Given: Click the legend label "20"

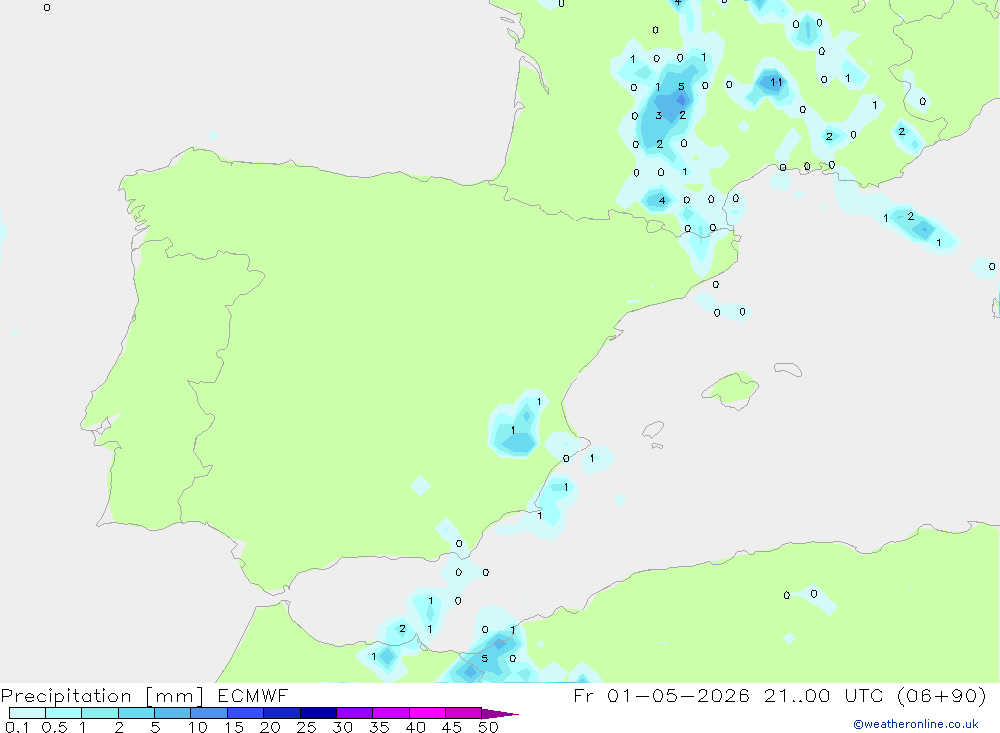Looking at the screenshot, I should [x=270, y=727].
